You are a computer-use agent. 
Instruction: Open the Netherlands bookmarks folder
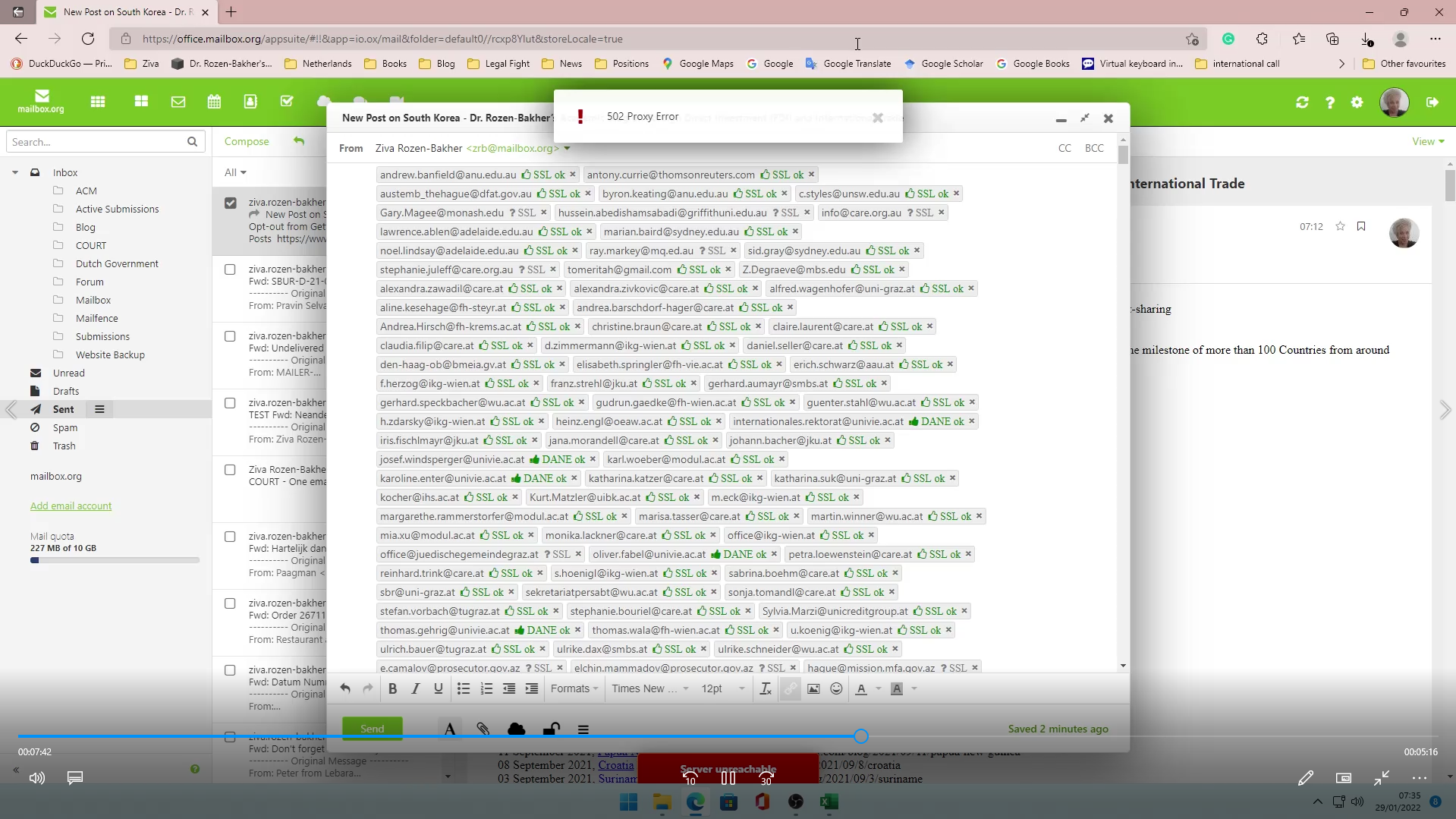point(318,64)
